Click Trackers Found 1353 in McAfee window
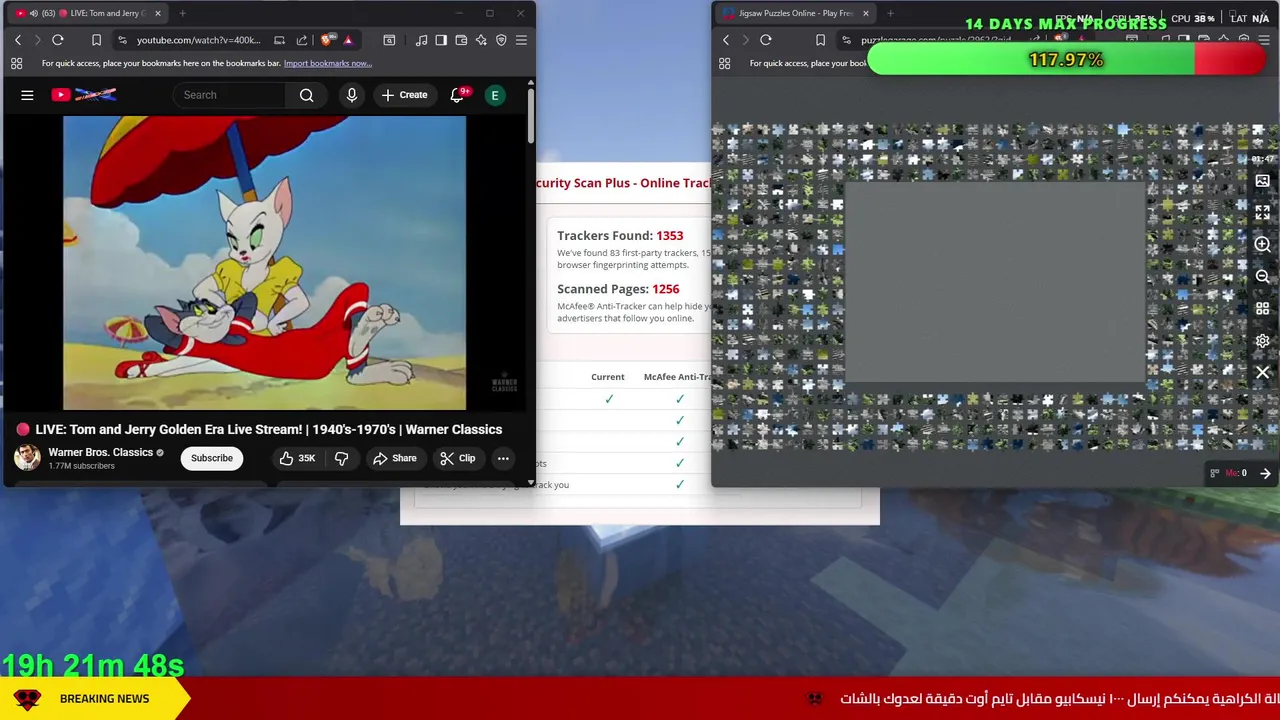This screenshot has height=720, width=1280. [x=620, y=236]
